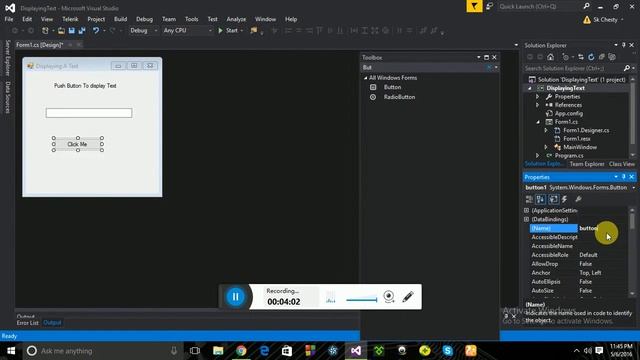640x360 pixels.
Task: Select Button control in the Toolbox
Action: pos(392,87)
